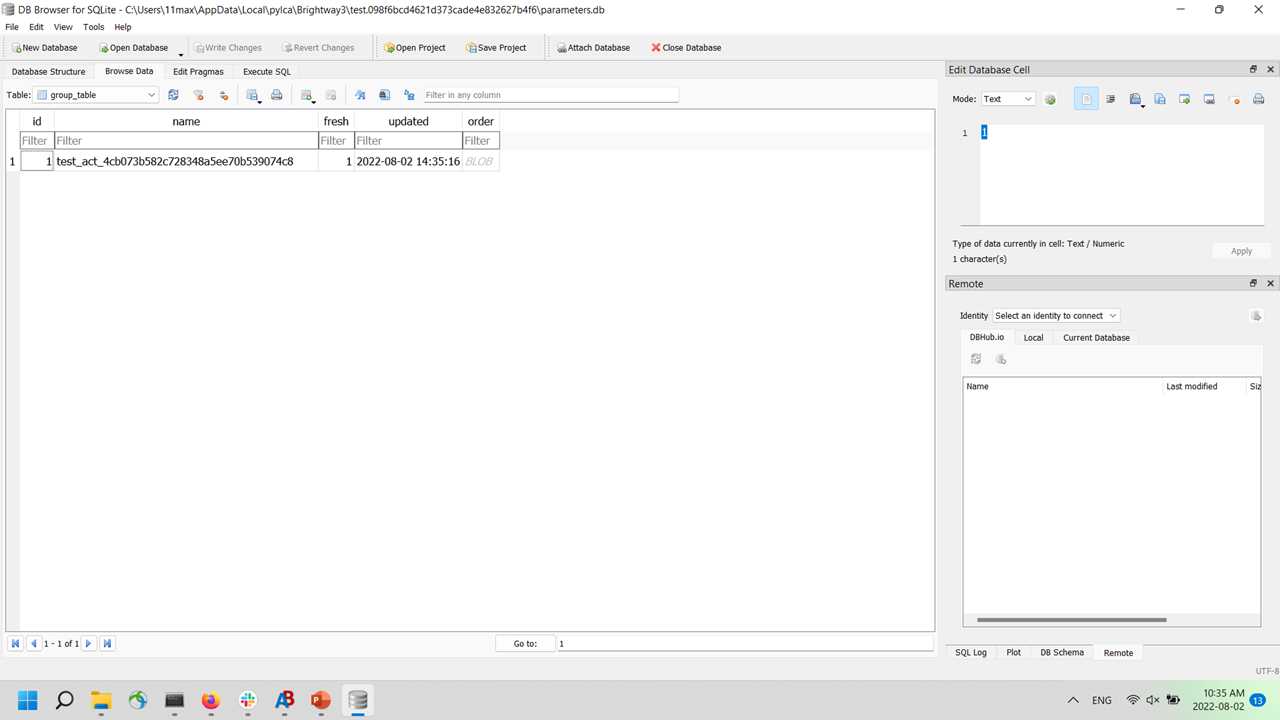Image resolution: width=1280 pixels, height=720 pixels.
Task: Toggle the highlighted blank page icon in cell editor
Action: 1086,99
